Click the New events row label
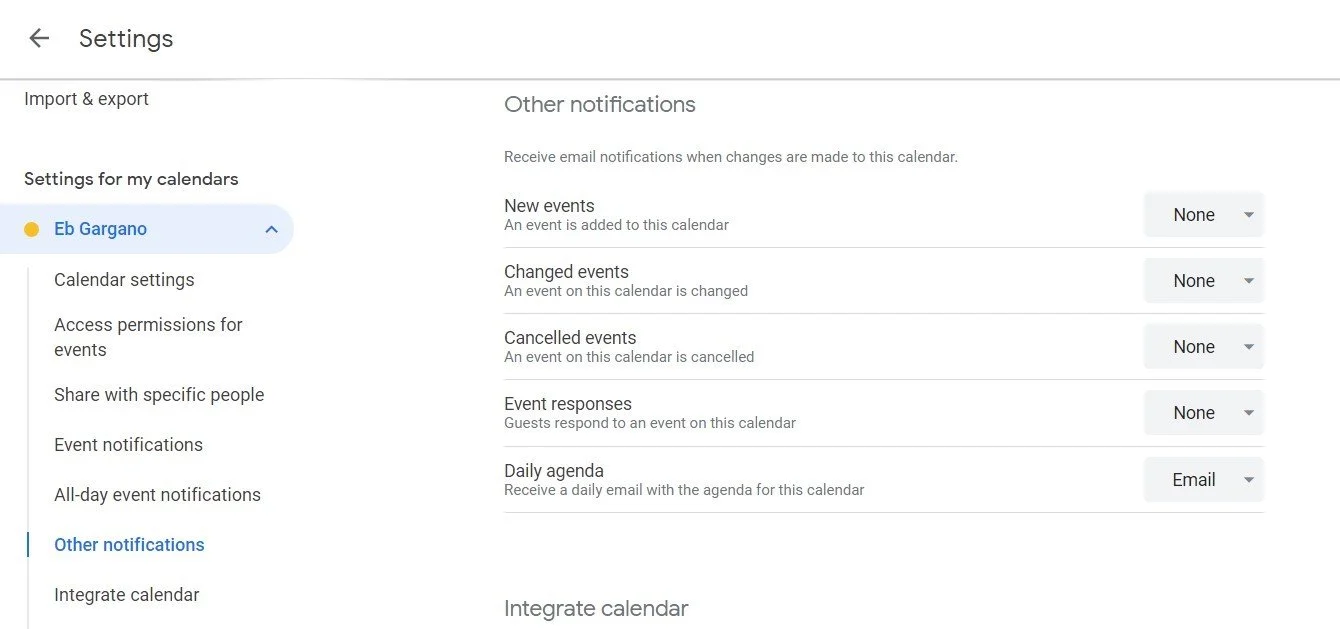The width and height of the screenshot is (1340, 629). (x=549, y=206)
